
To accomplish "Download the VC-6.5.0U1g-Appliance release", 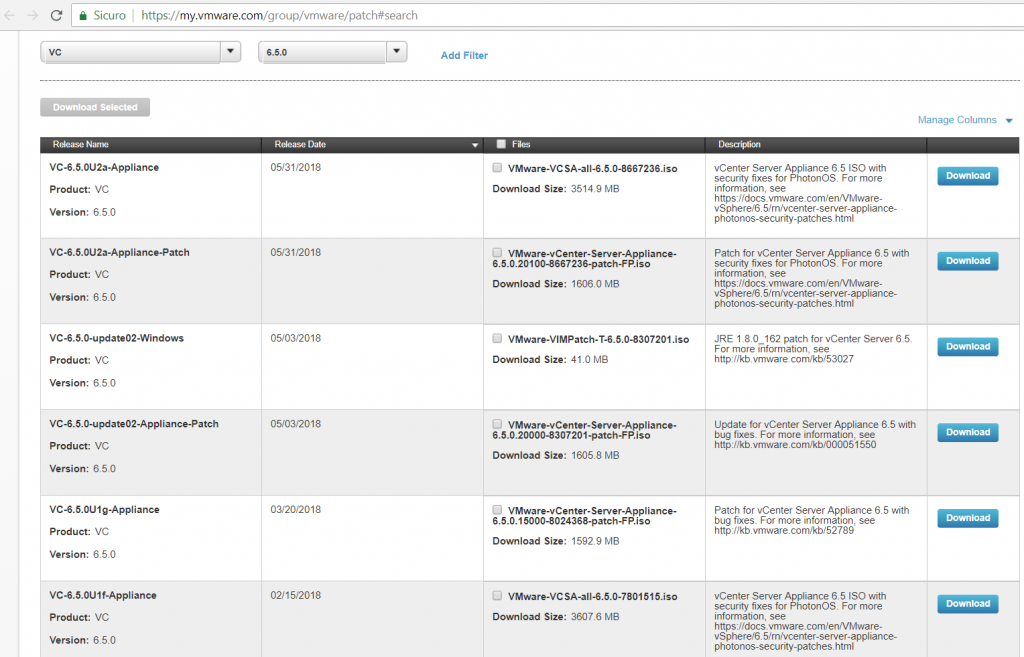I will pyautogui.click(x=968, y=518).
